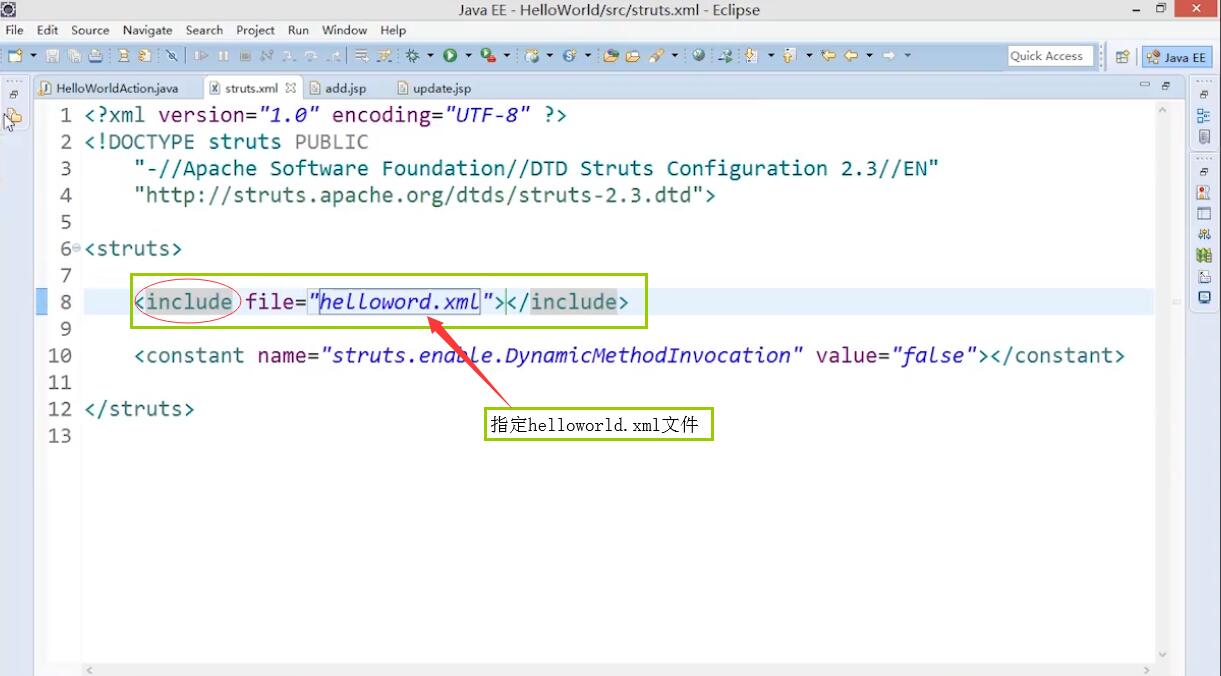Open the Data Source Explorer icon
1221x676 pixels.
pos(1204,256)
